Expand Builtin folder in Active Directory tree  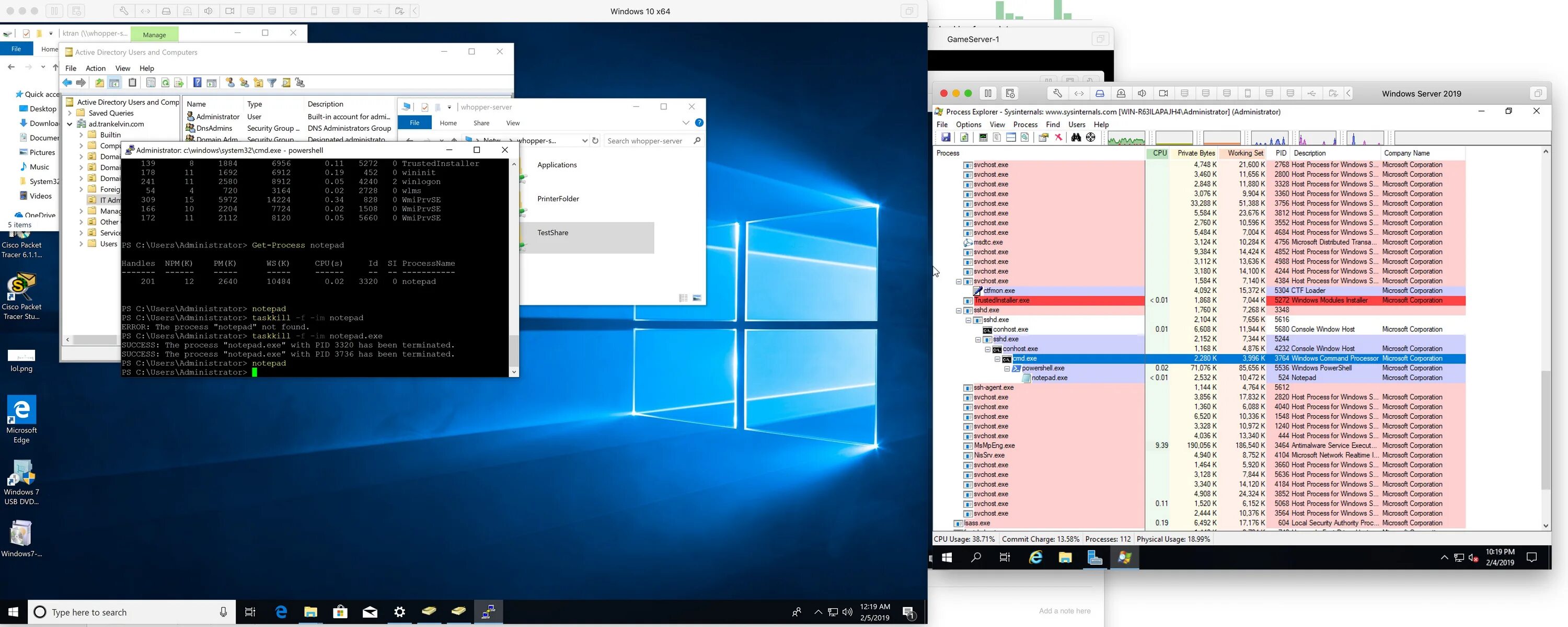[81, 135]
